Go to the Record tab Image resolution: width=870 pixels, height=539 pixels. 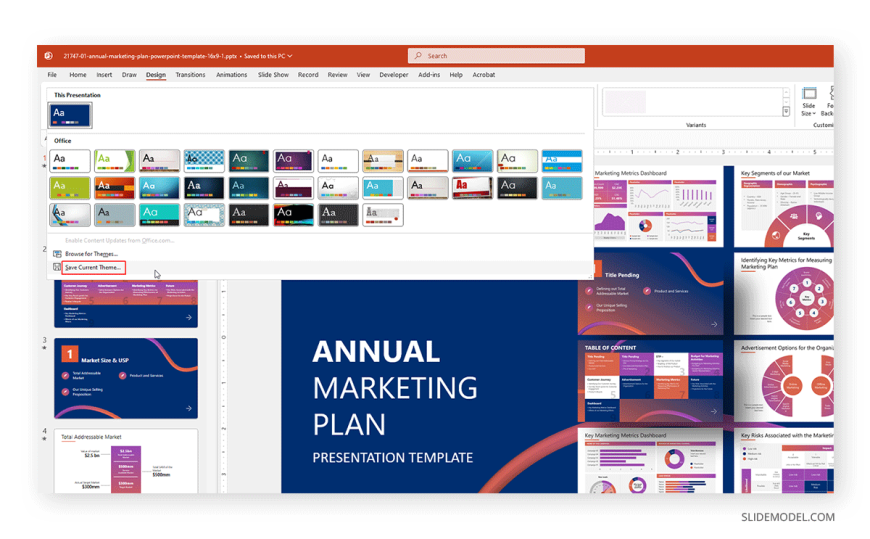pyautogui.click(x=308, y=74)
